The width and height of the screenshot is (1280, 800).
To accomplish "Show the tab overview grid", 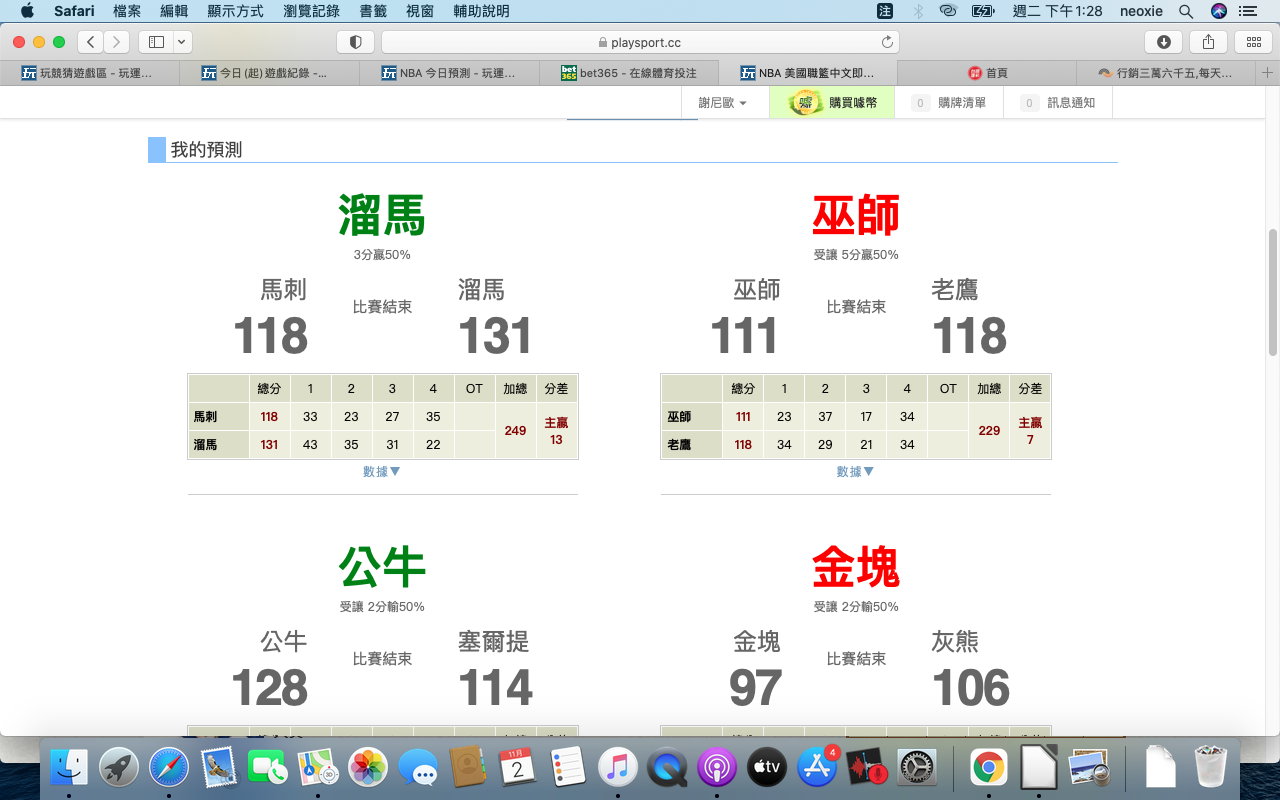I will (1254, 42).
